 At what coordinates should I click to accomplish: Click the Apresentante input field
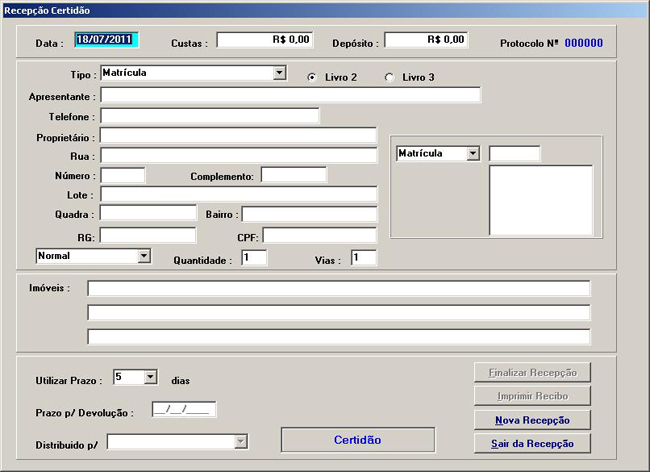[291, 95]
